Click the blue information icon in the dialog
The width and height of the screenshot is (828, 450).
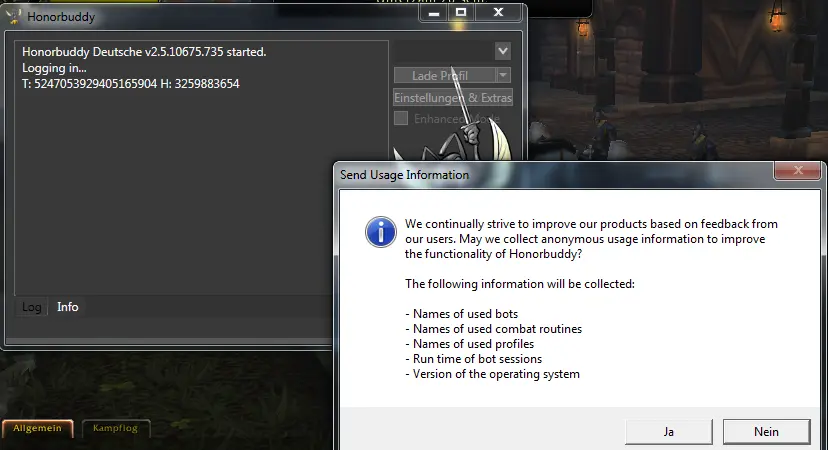(381, 231)
